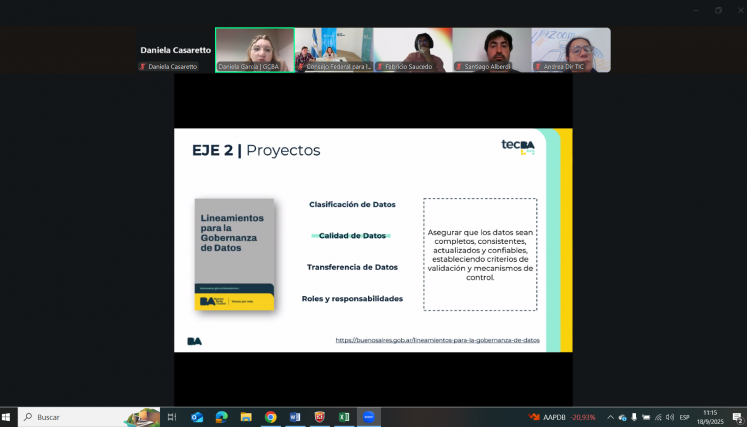
Task: Restore down the Zoom meeting window
Action: coord(718,10)
